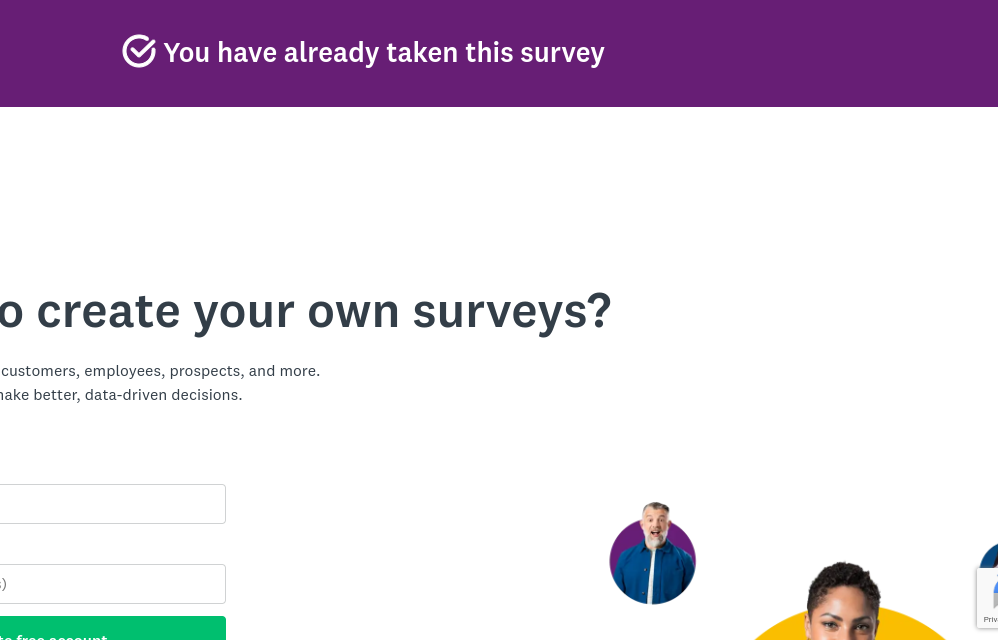
Task: Click the word "customers," in the description
Action: [x=39, y=371]
